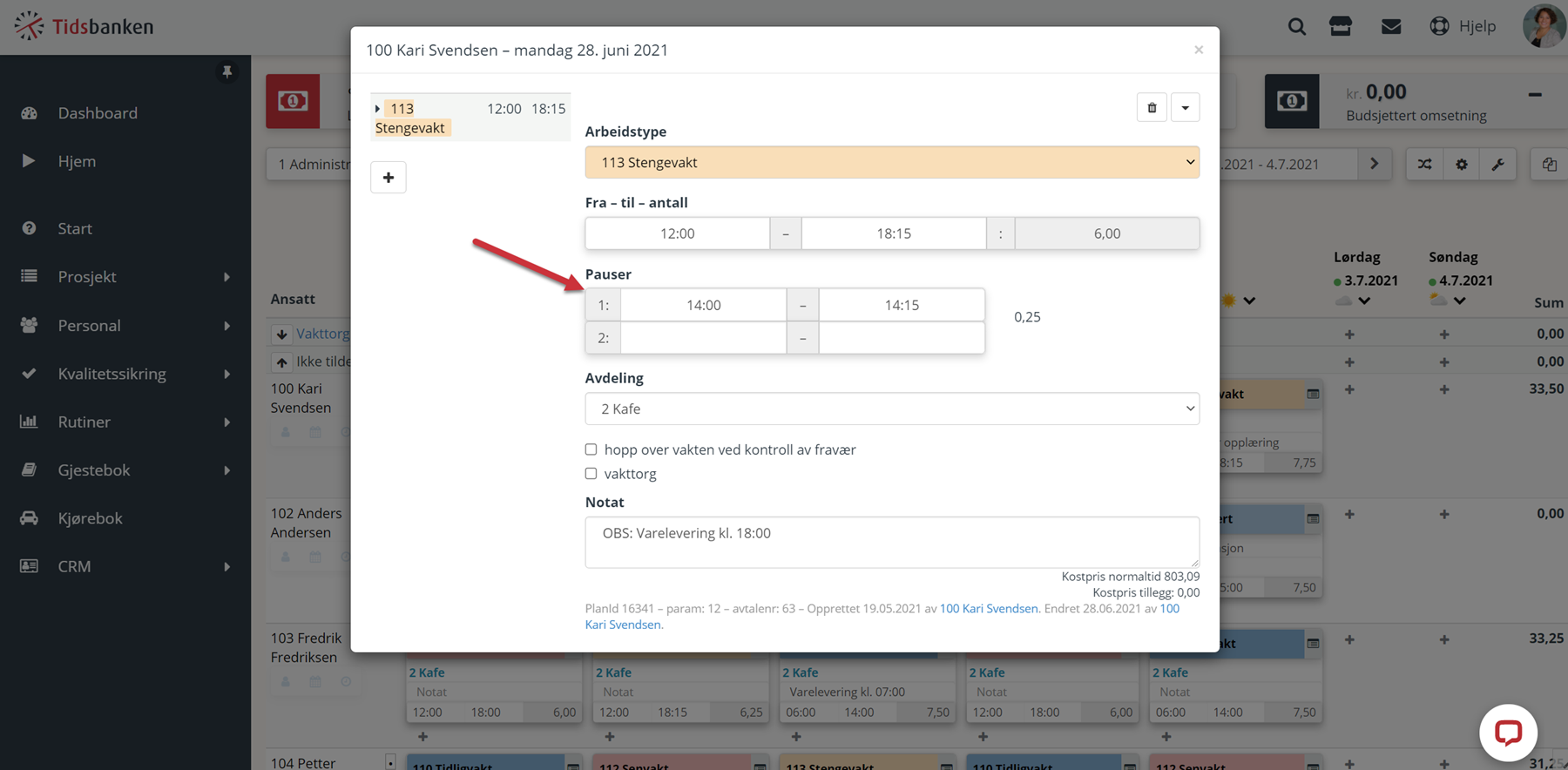Click the search magnifier icon in header

click(1296, 26)
